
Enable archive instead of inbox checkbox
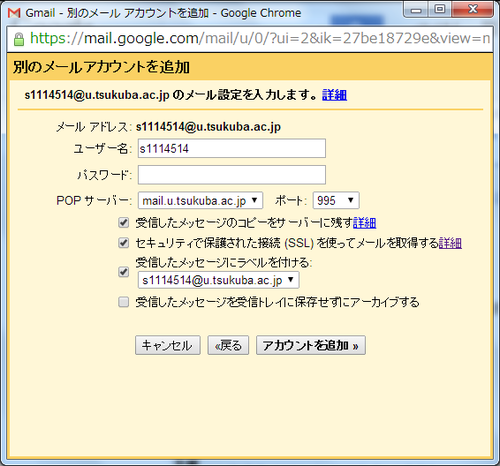click(124, 302)
